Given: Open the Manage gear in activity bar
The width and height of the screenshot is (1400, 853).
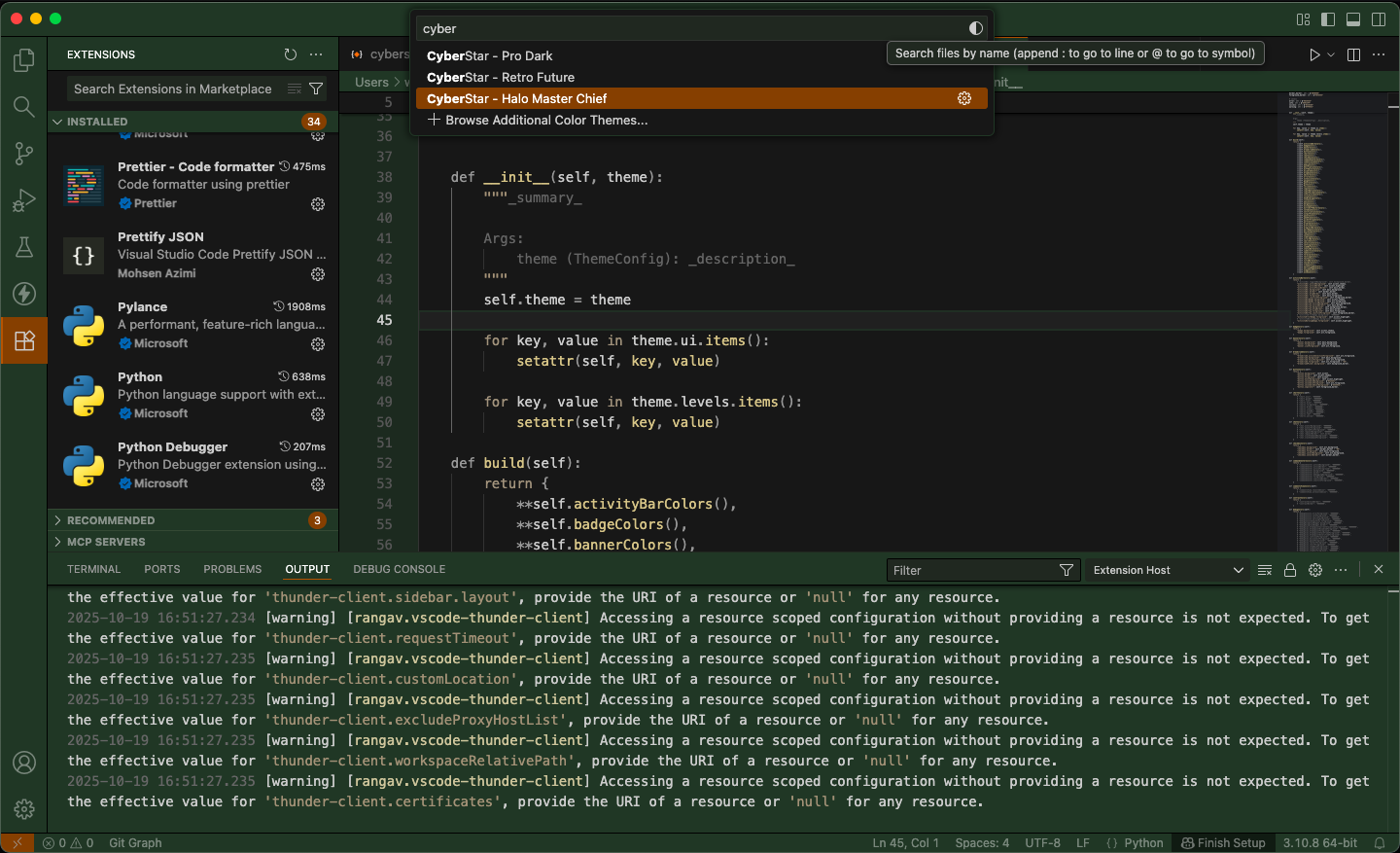Looking at the screenshot, I should coord(23,809).
